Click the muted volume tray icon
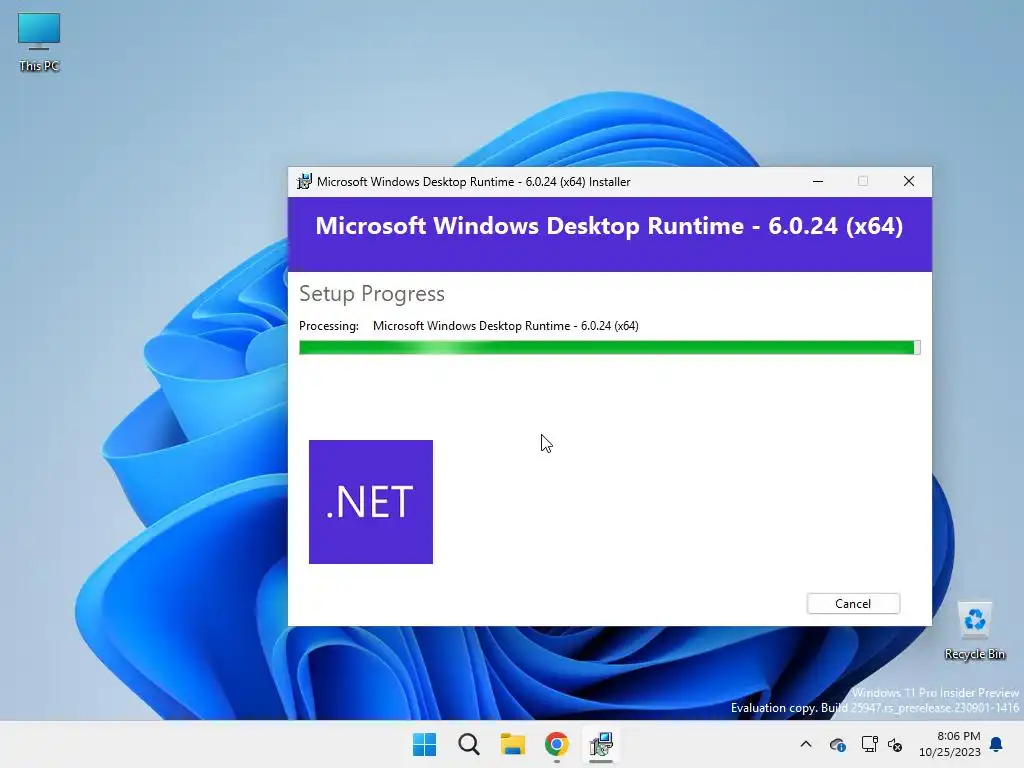Viewport: 1024px width, 768px height. tap(895, 744)
